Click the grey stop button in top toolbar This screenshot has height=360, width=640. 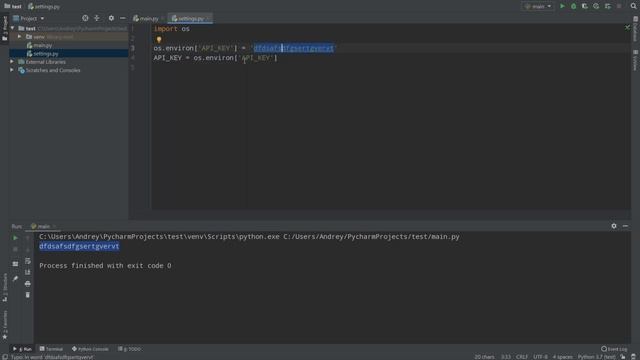[x=619, y=6]
